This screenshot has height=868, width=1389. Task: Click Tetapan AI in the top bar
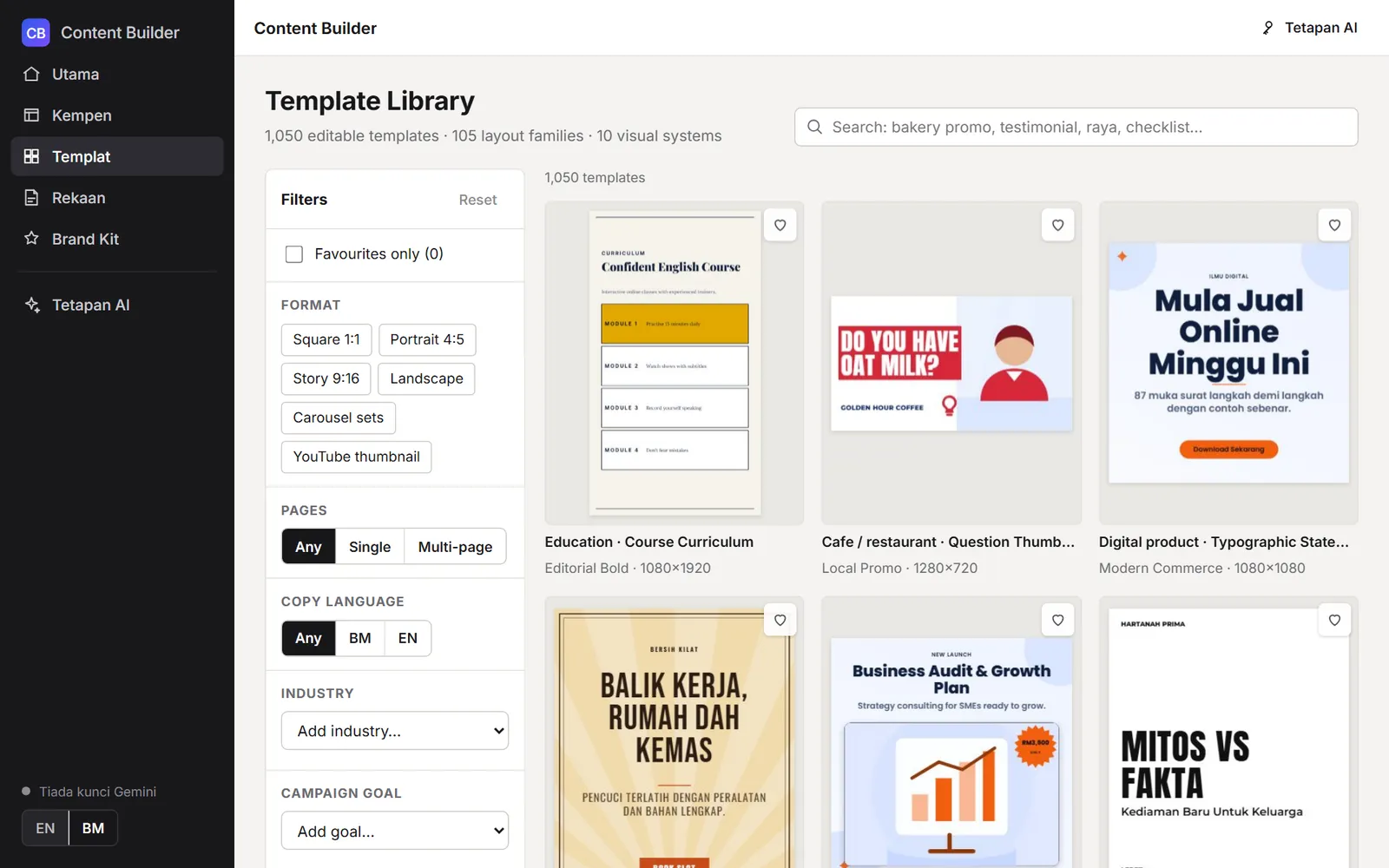point(1310,28)
